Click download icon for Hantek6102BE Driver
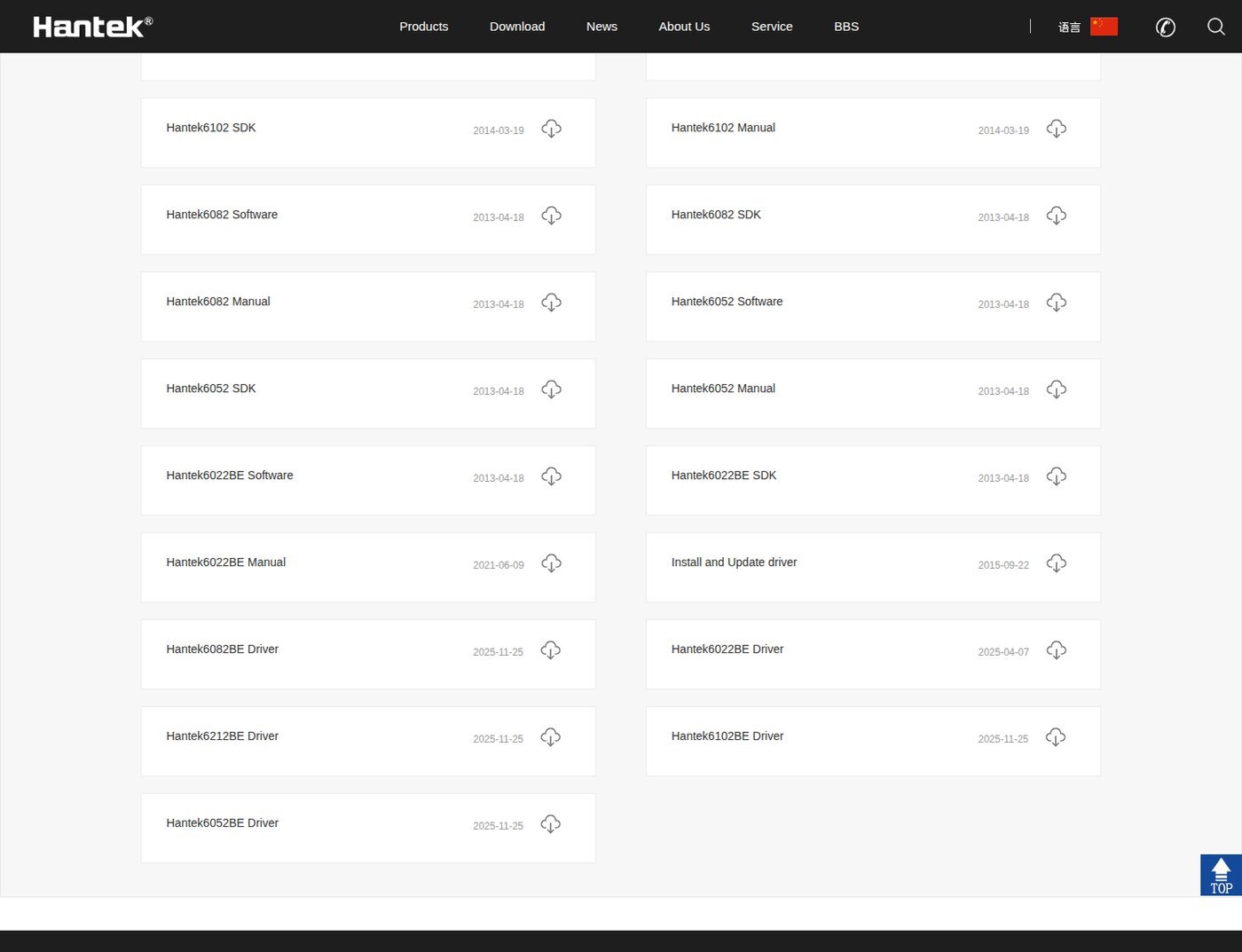 pyautogui.click(x=1055, y=737)
